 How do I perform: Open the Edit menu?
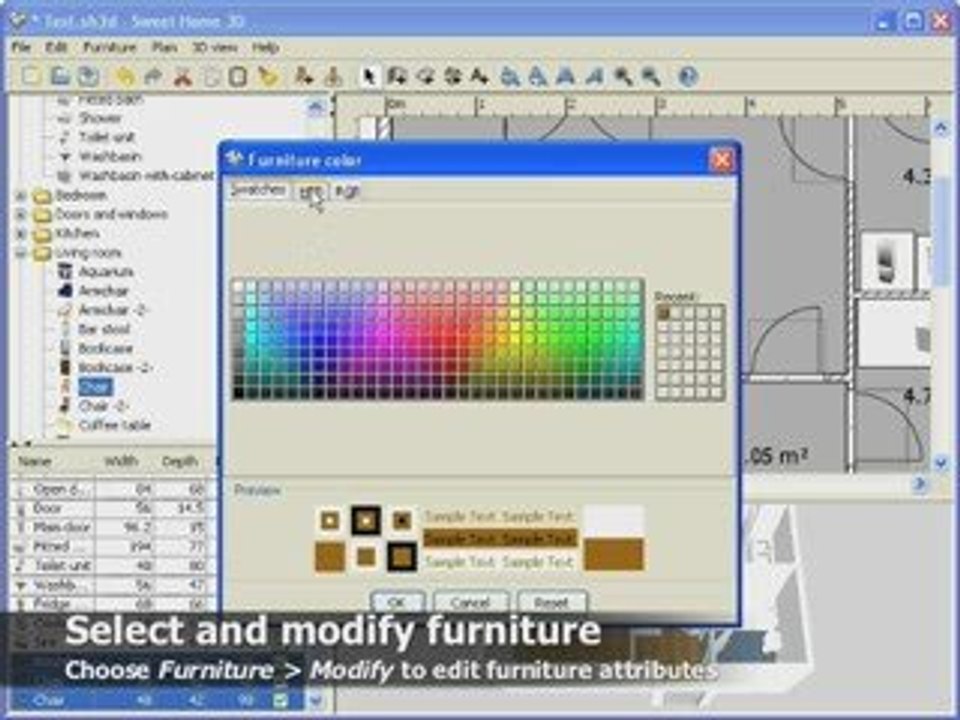pos(56,47)
